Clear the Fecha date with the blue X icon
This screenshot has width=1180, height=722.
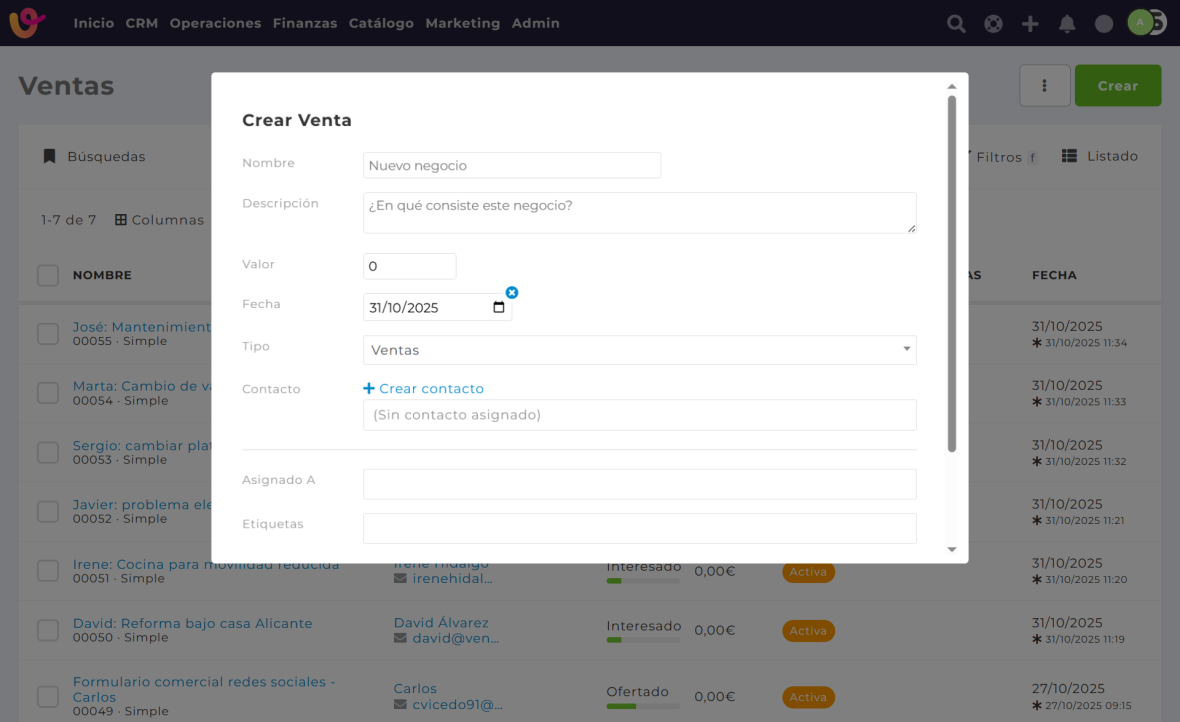click(x=512, y=292)
